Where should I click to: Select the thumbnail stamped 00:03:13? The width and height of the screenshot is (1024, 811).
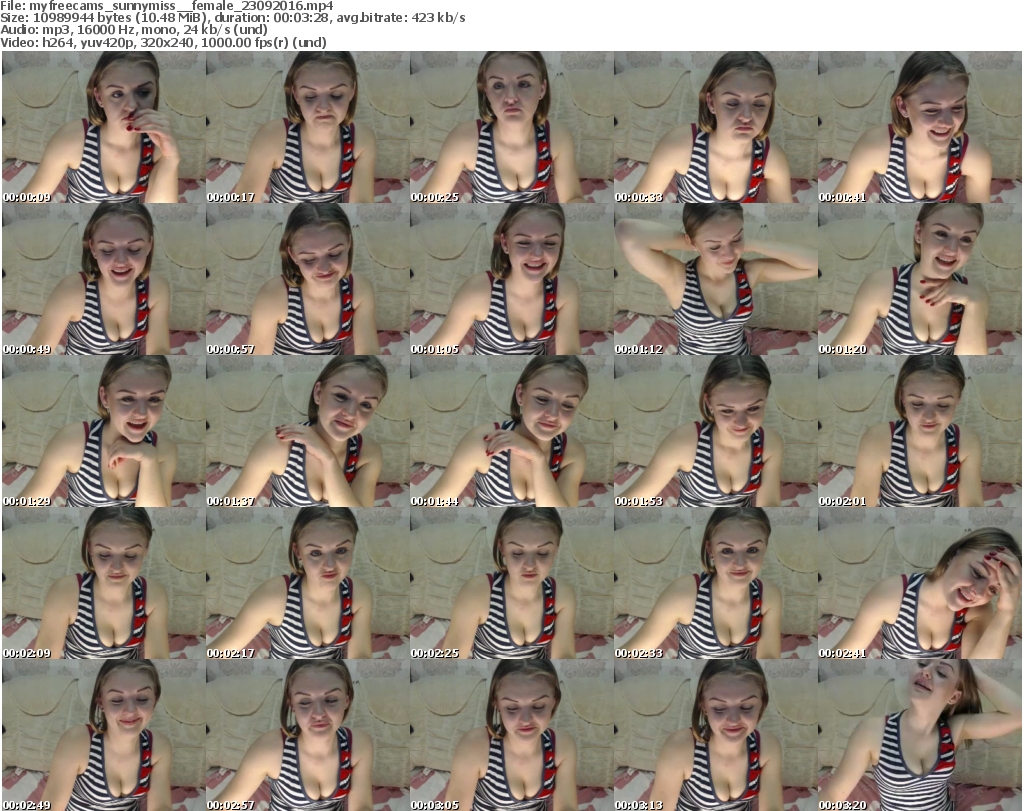pyautogui.click(x=716, y=735)
